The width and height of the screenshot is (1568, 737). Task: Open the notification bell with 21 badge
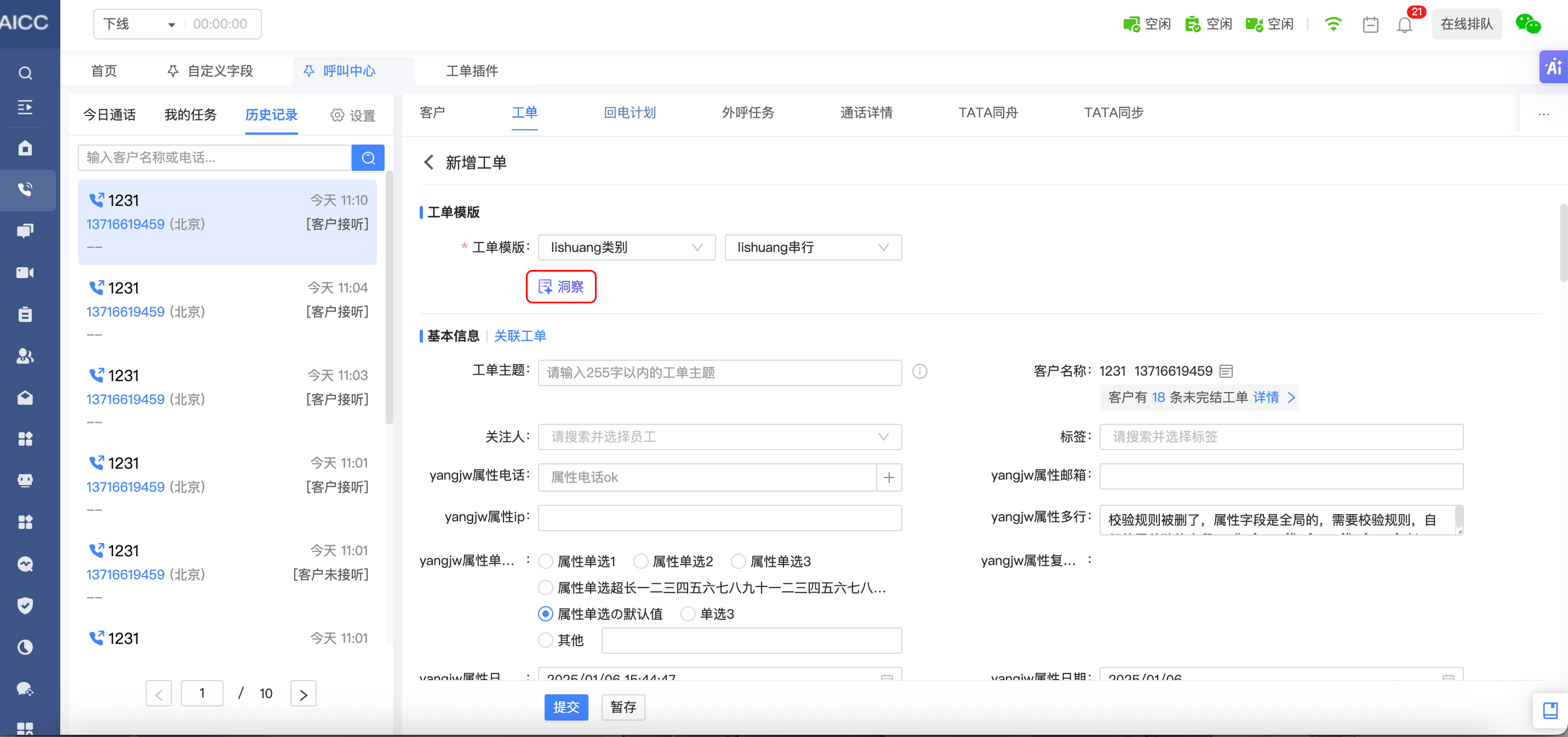pyautogui.click(x=1404, y=25)
